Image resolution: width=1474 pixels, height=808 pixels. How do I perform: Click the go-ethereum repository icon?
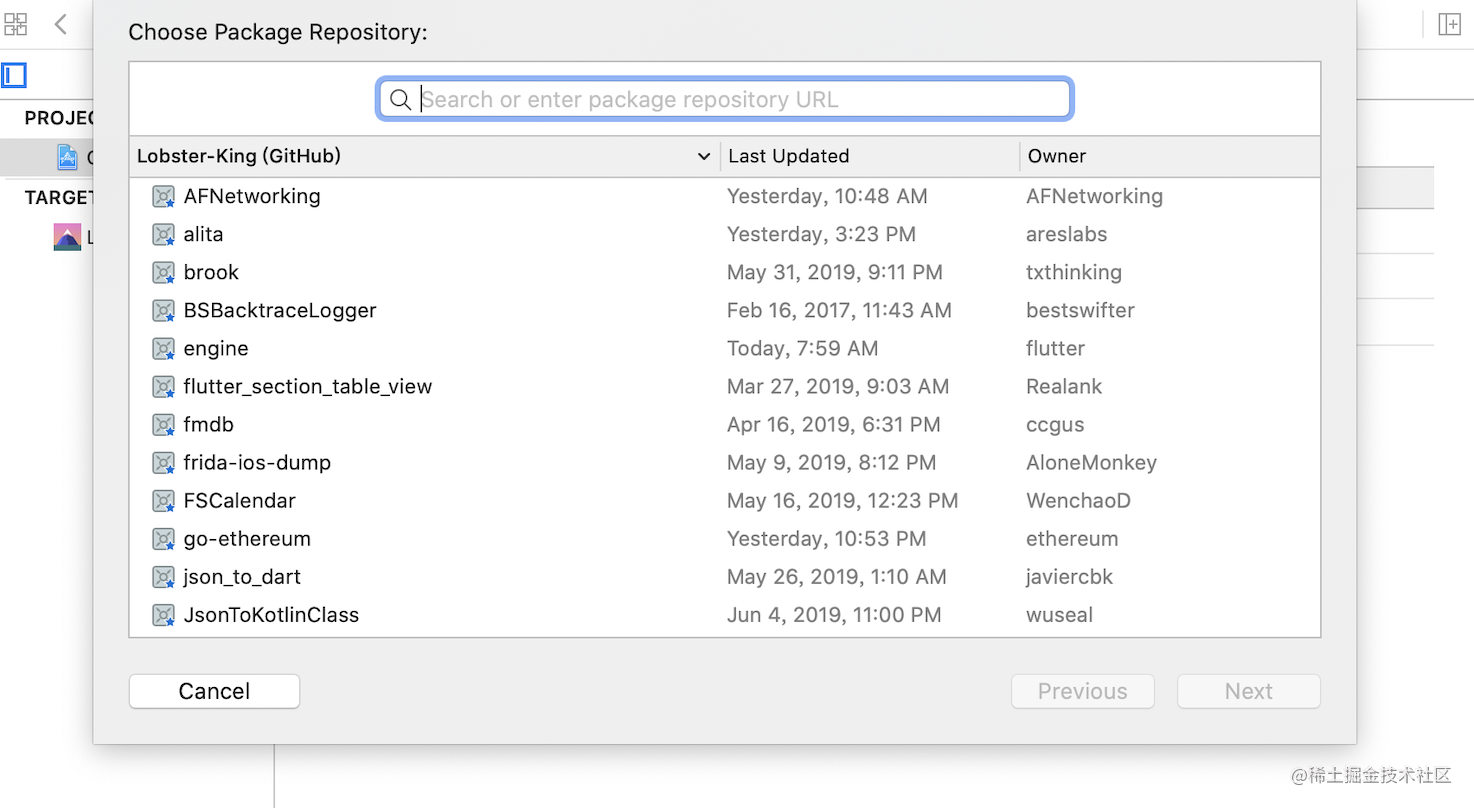click(x=164, y=539)
